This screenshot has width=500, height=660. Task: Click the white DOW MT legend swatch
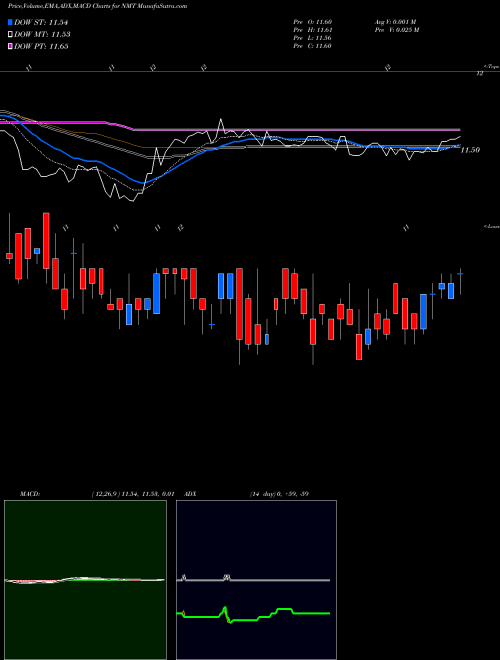tap(10, 35)
